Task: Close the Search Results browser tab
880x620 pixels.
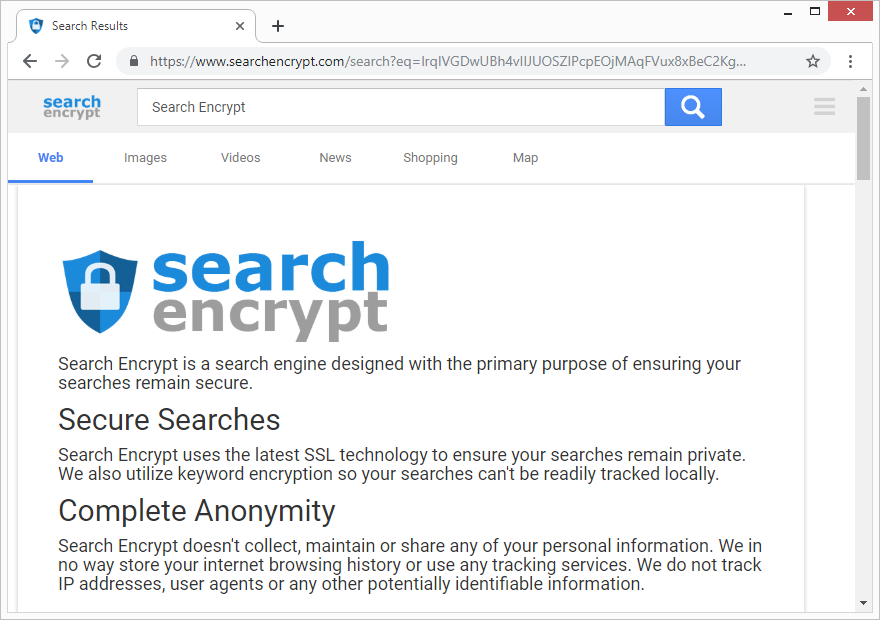Action: click(x=239, y=26)
